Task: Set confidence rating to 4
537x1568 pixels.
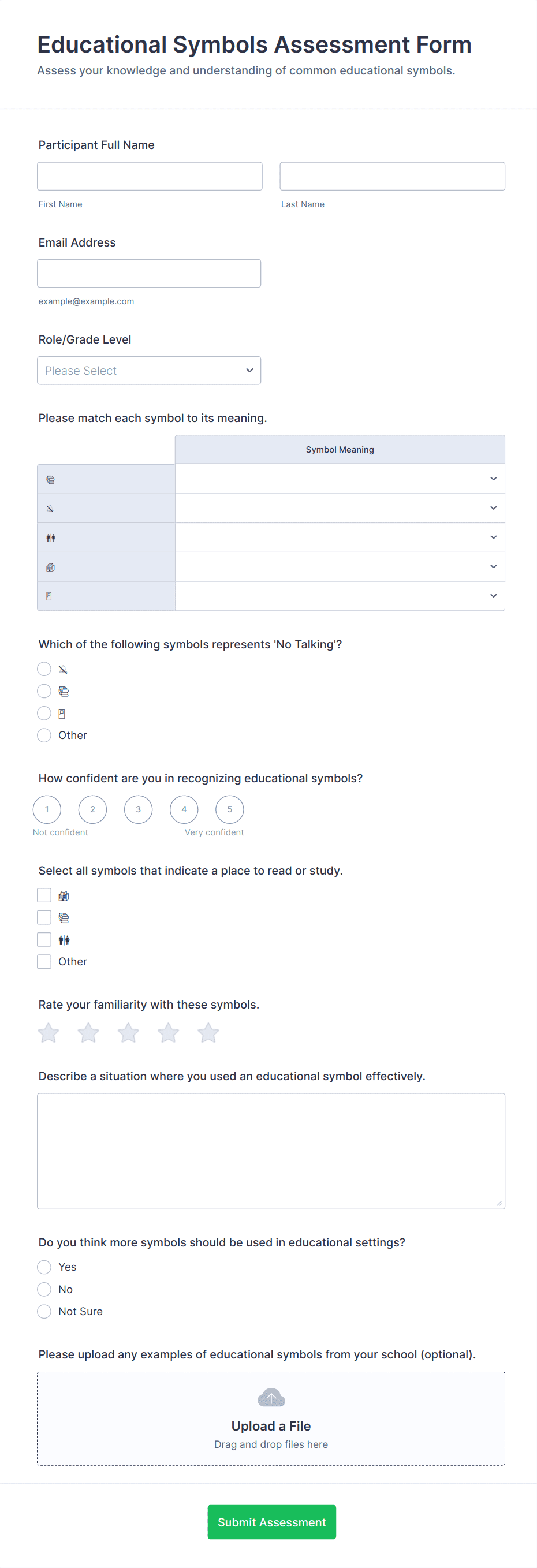Action: click(x=184, y=809)
